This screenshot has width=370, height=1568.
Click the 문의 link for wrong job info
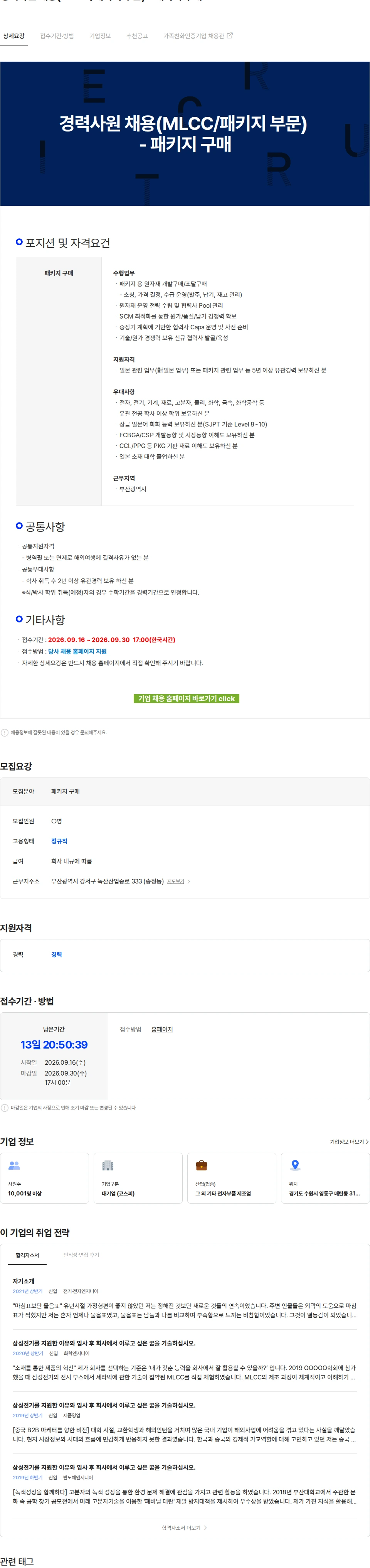pos(84,732)
